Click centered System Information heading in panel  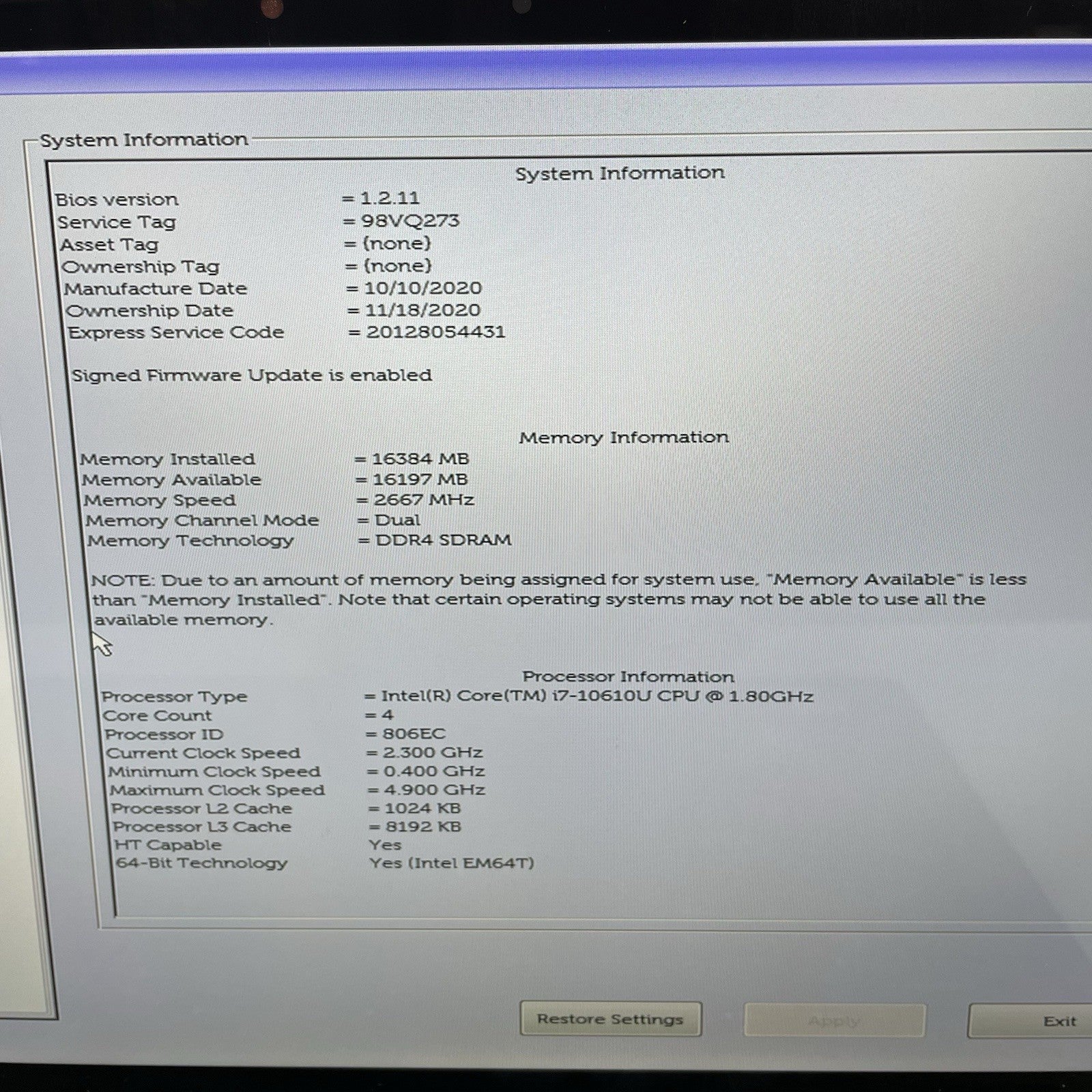tap(620, 173)
